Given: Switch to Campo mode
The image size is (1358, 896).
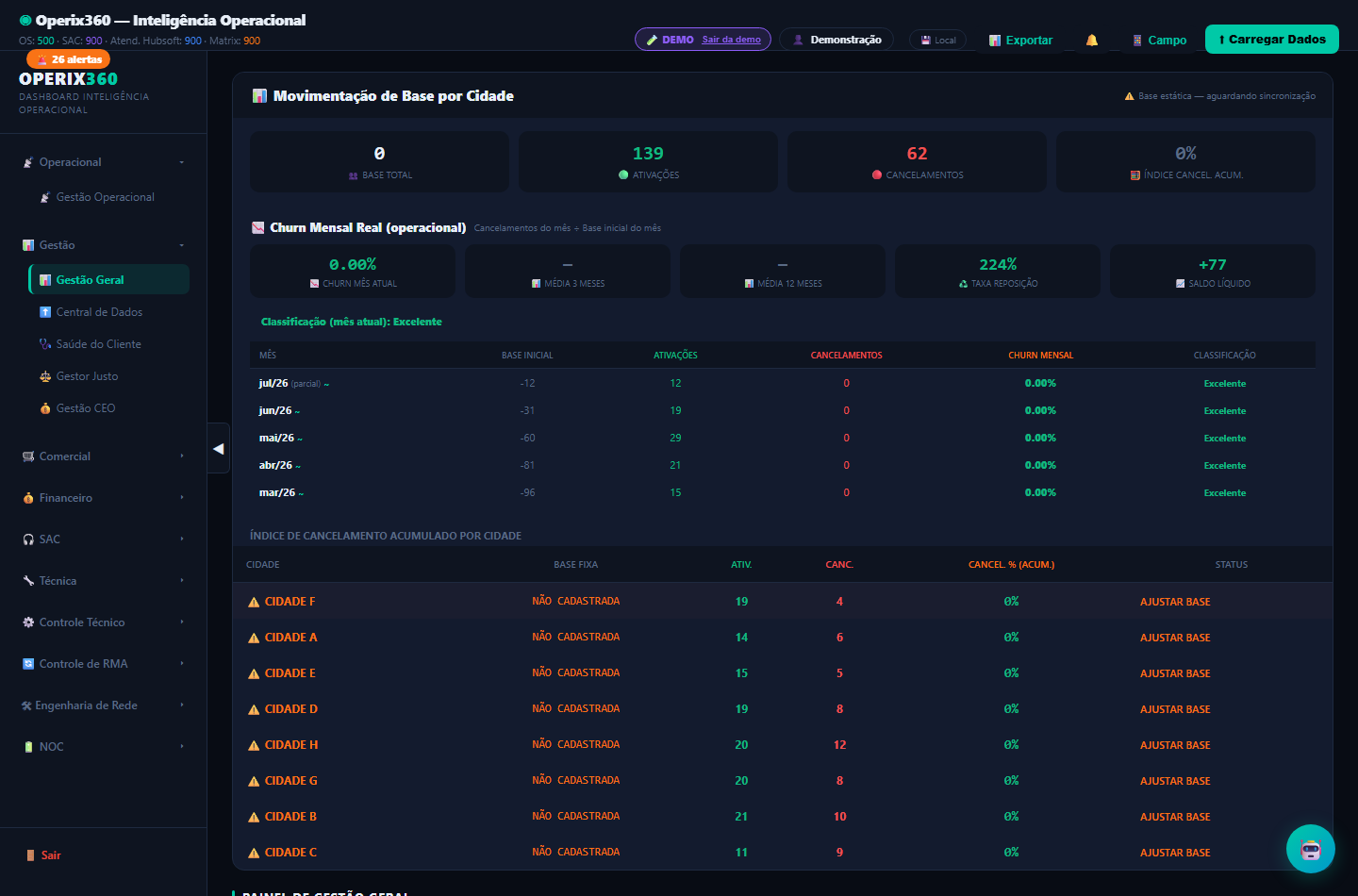Looking at the screenshot, I should pos(1159,41).
